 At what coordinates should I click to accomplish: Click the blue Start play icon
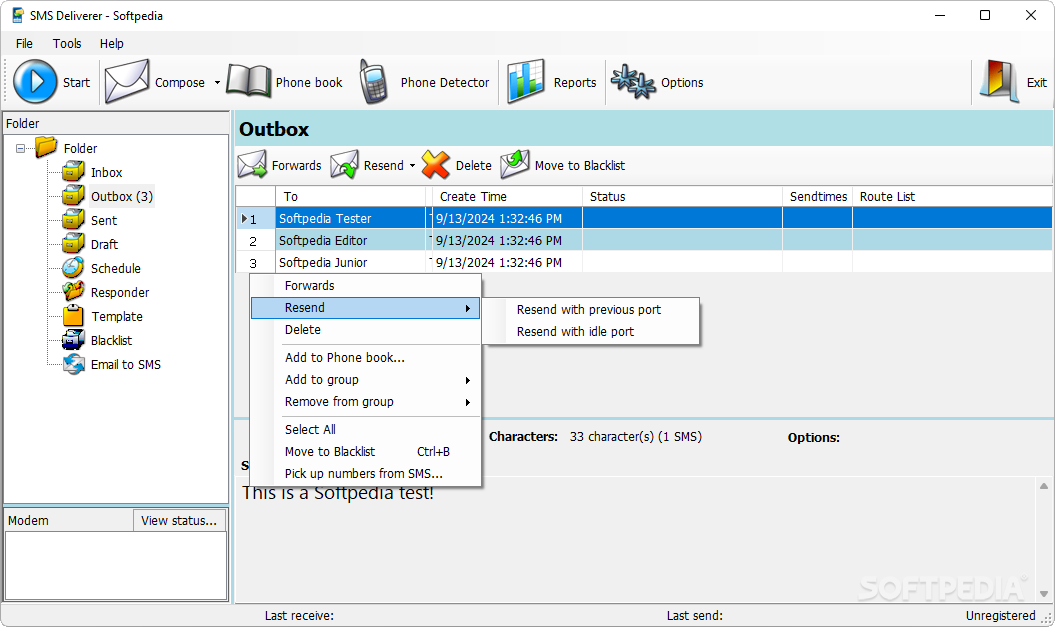(x=35, y=81)
